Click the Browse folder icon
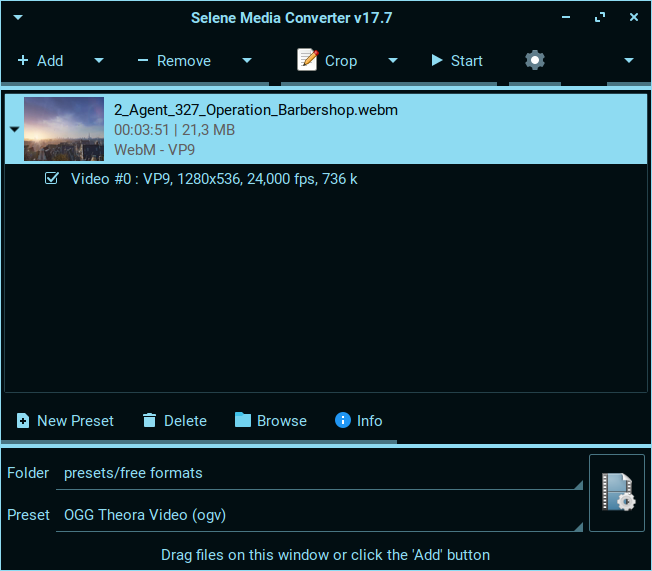Viewport: 652px width, 571px height. click(243, 420)
